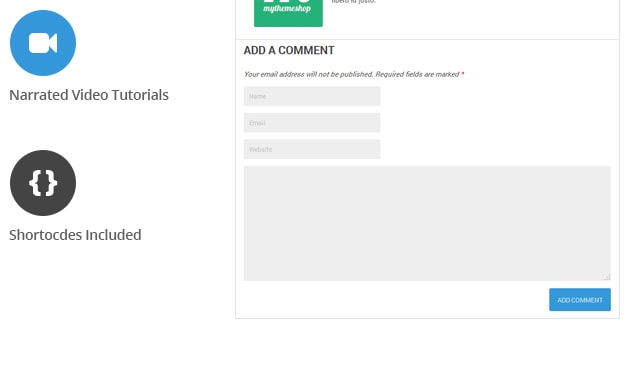Click the ADD A COMMENT heading
Image resolution: width=630 pixels, height=386 pixels.
289,50
